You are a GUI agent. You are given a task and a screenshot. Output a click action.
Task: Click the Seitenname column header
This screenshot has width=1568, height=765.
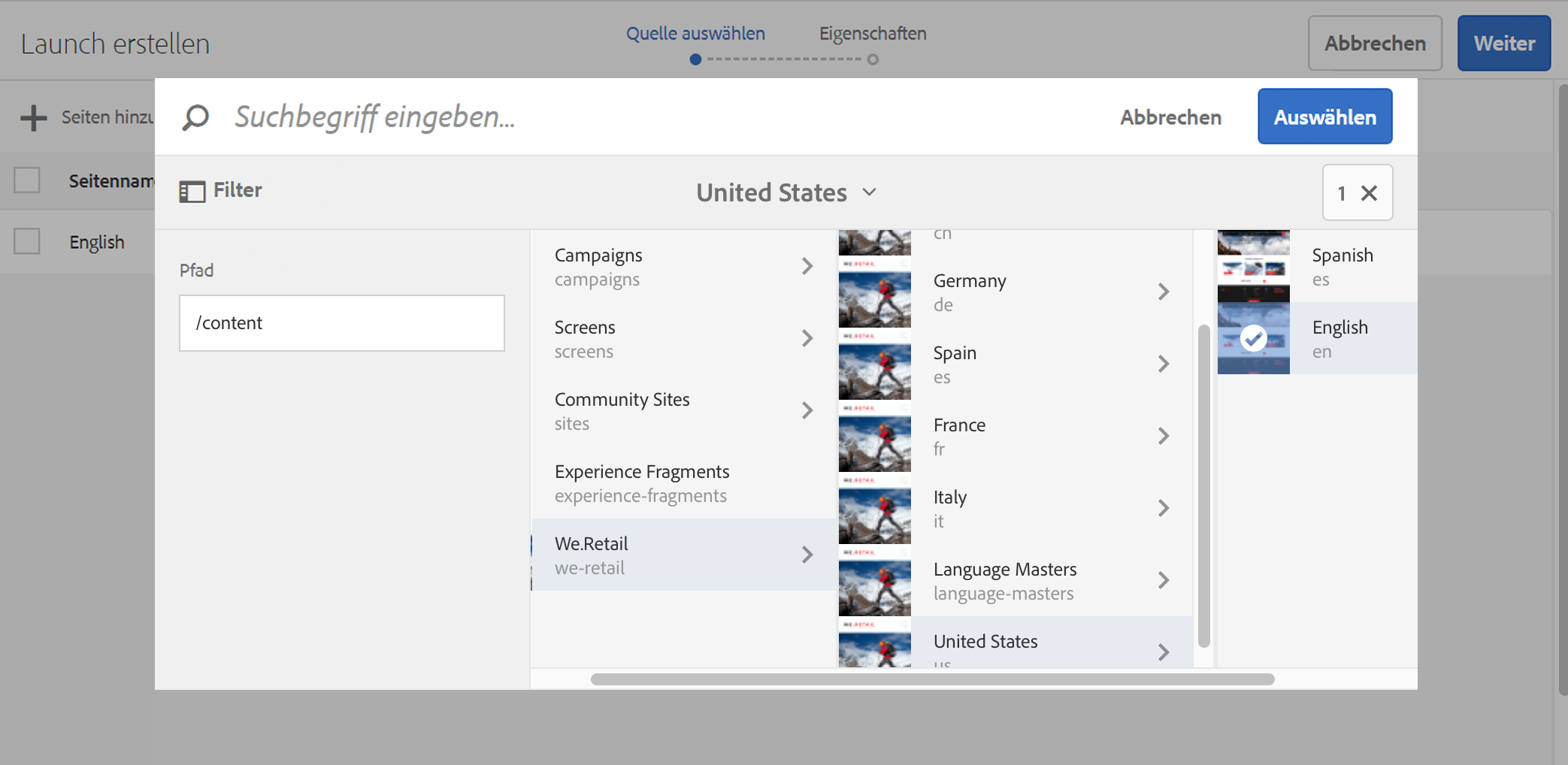tap(111, 181)
